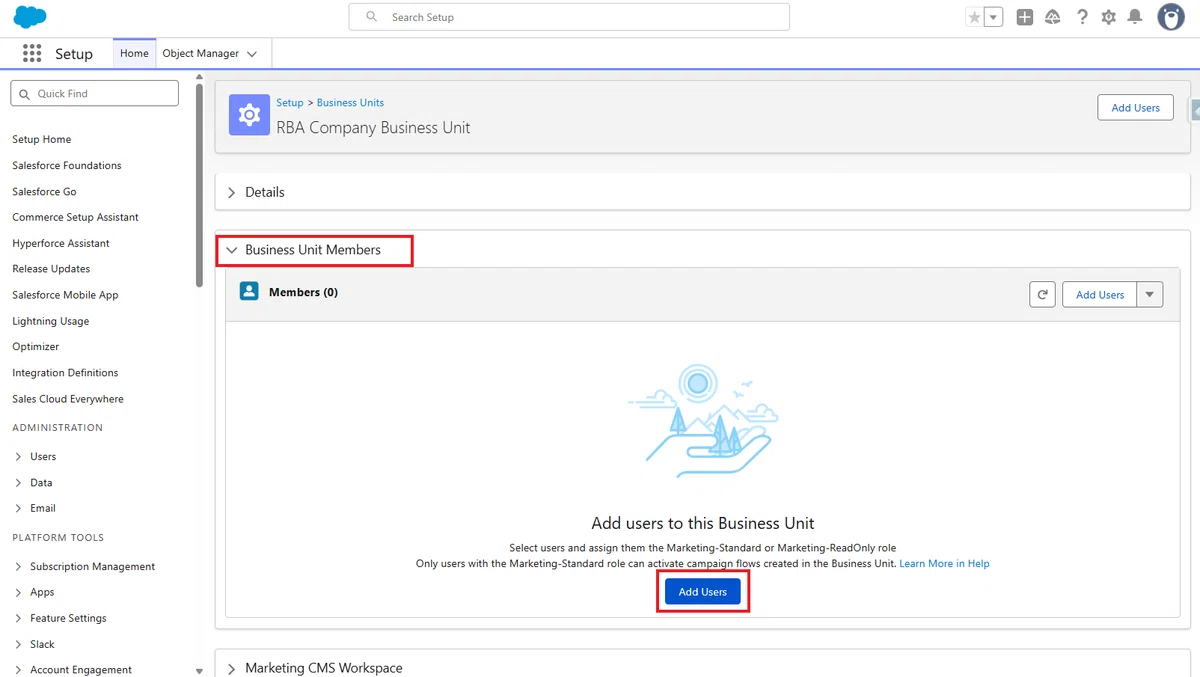Click the empty-state hand illustration
1200x677 pixels.
(703, 421)
